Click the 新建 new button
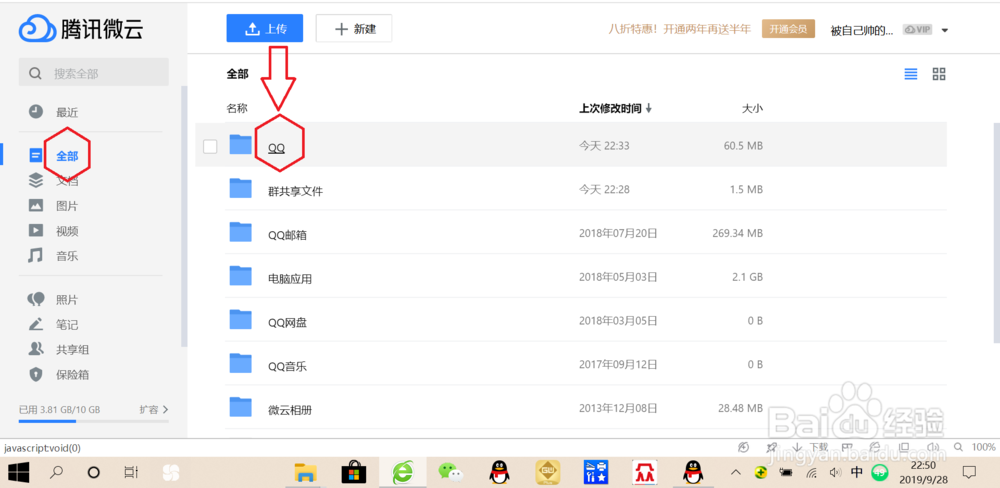Viewport: 1000px width, 488px height. pos(354,28)
